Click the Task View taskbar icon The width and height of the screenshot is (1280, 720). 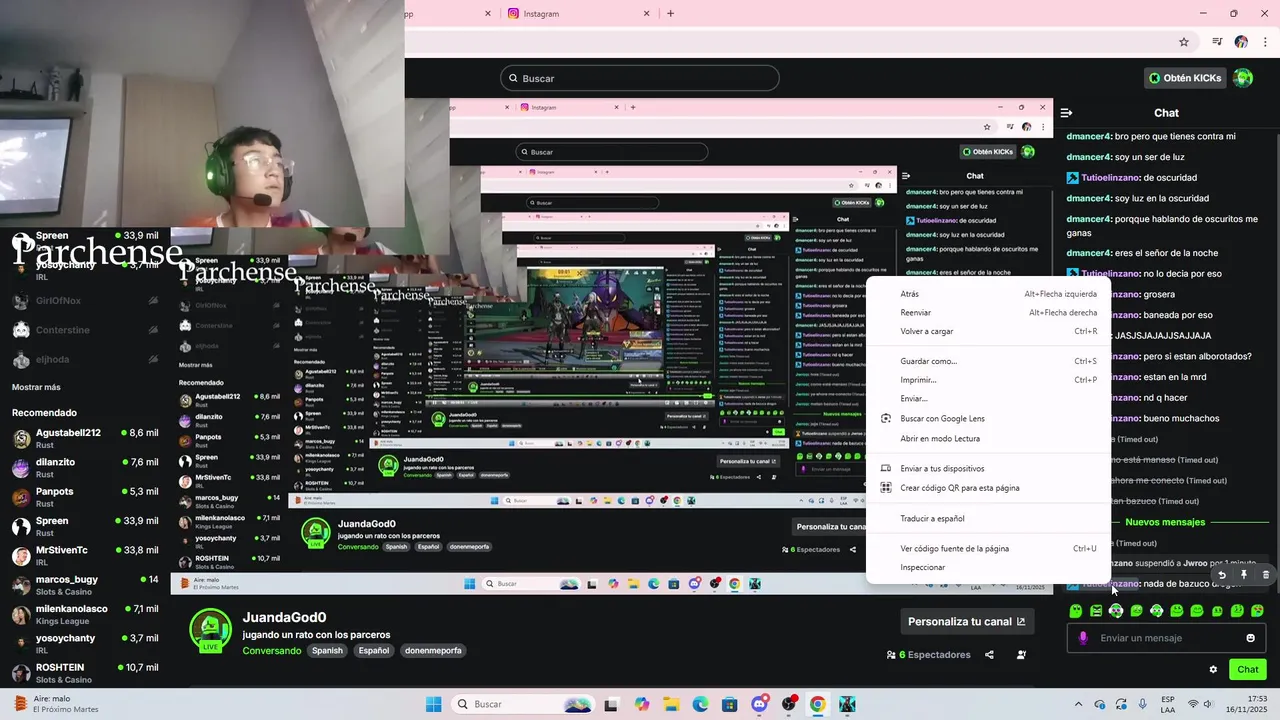click(612, 704)
